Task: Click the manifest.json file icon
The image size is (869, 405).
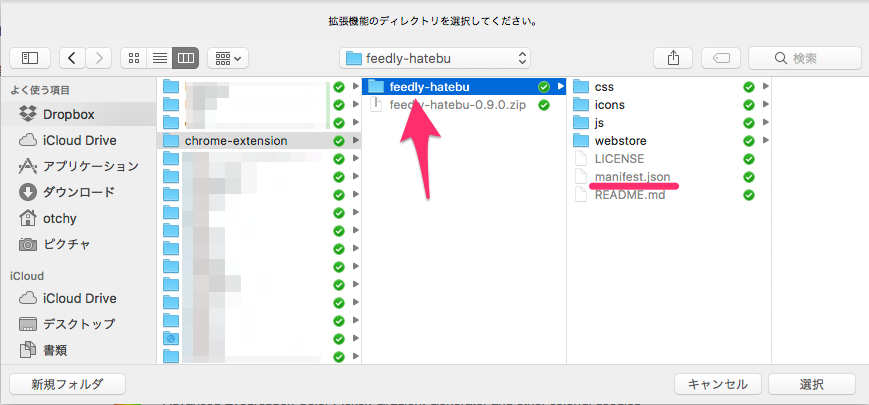Action: point(580,177)
